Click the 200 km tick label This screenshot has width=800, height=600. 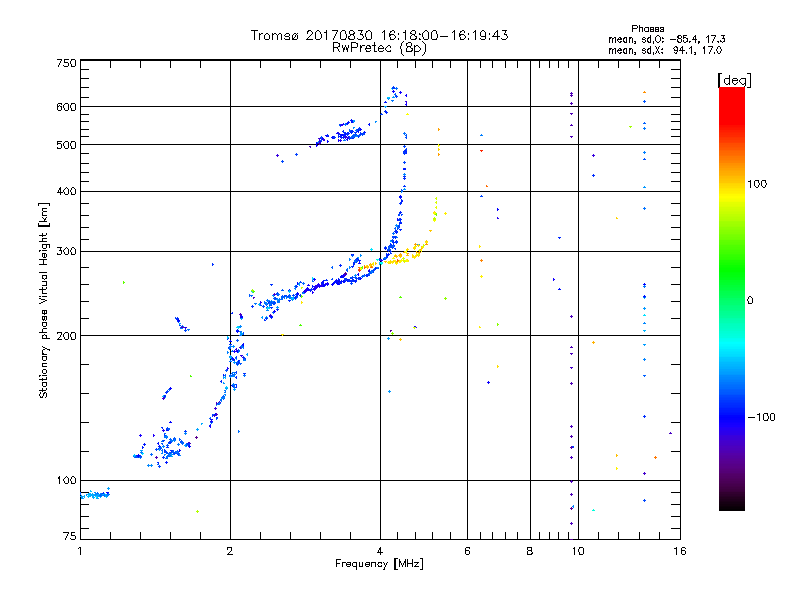click(66, 336)
